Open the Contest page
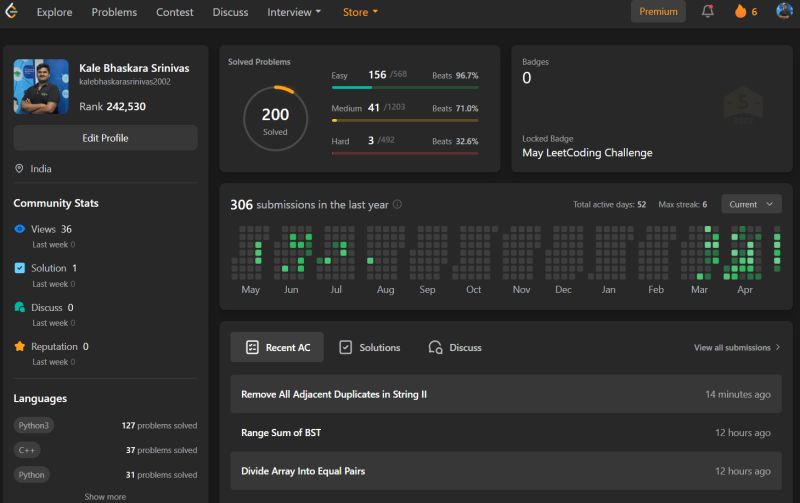The height and width of the screenshot is (503, 800). coord(174,12)
